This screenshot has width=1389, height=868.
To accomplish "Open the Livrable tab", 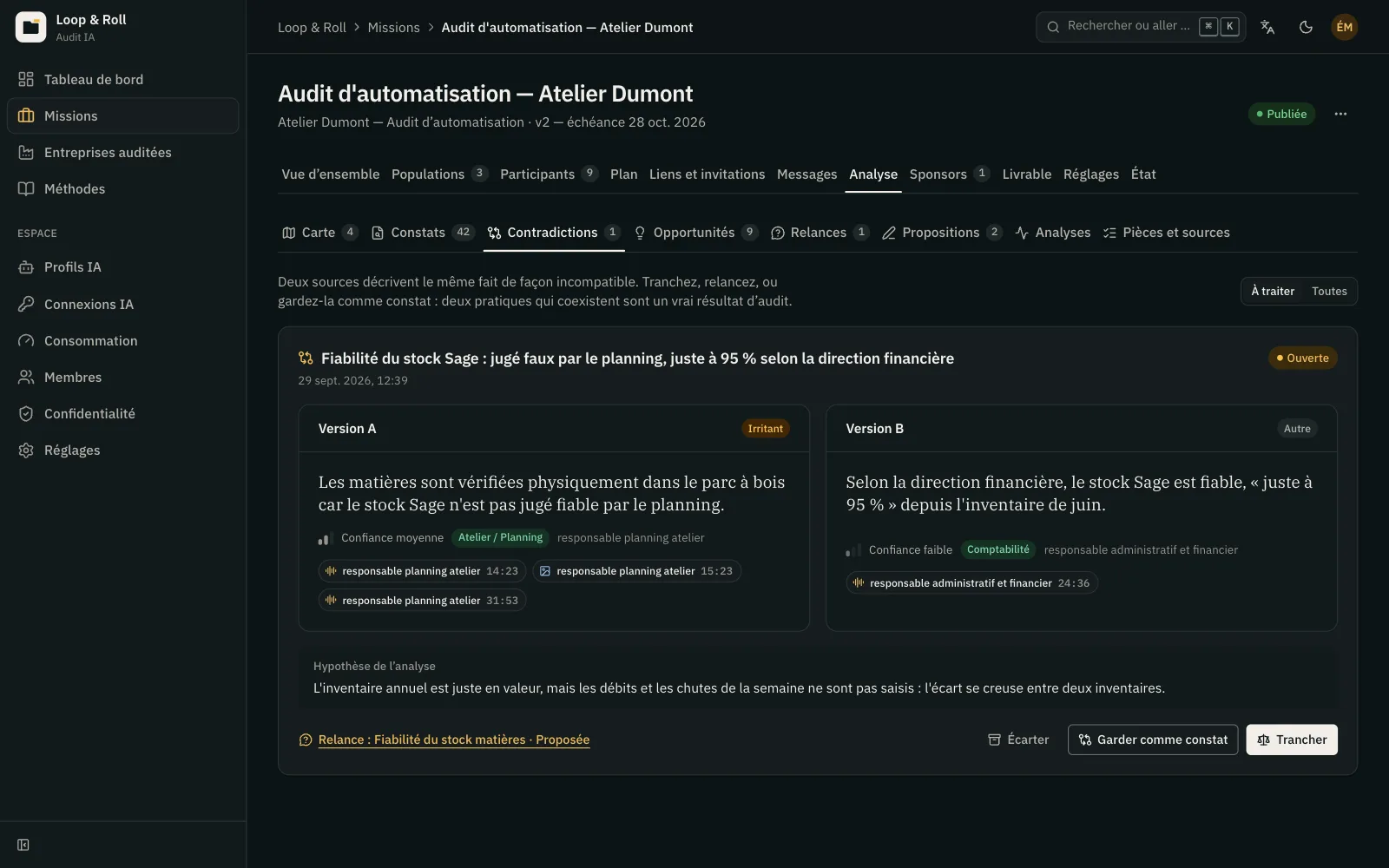I will tap(1026, 174).
